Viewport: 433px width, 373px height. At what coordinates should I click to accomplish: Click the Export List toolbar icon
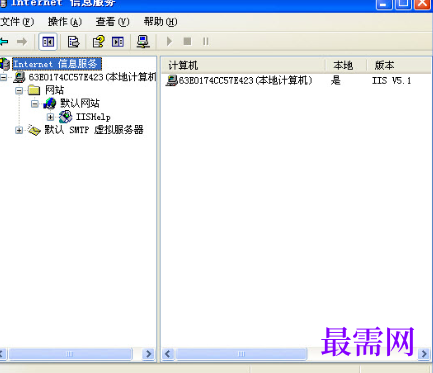pos(73,42)
